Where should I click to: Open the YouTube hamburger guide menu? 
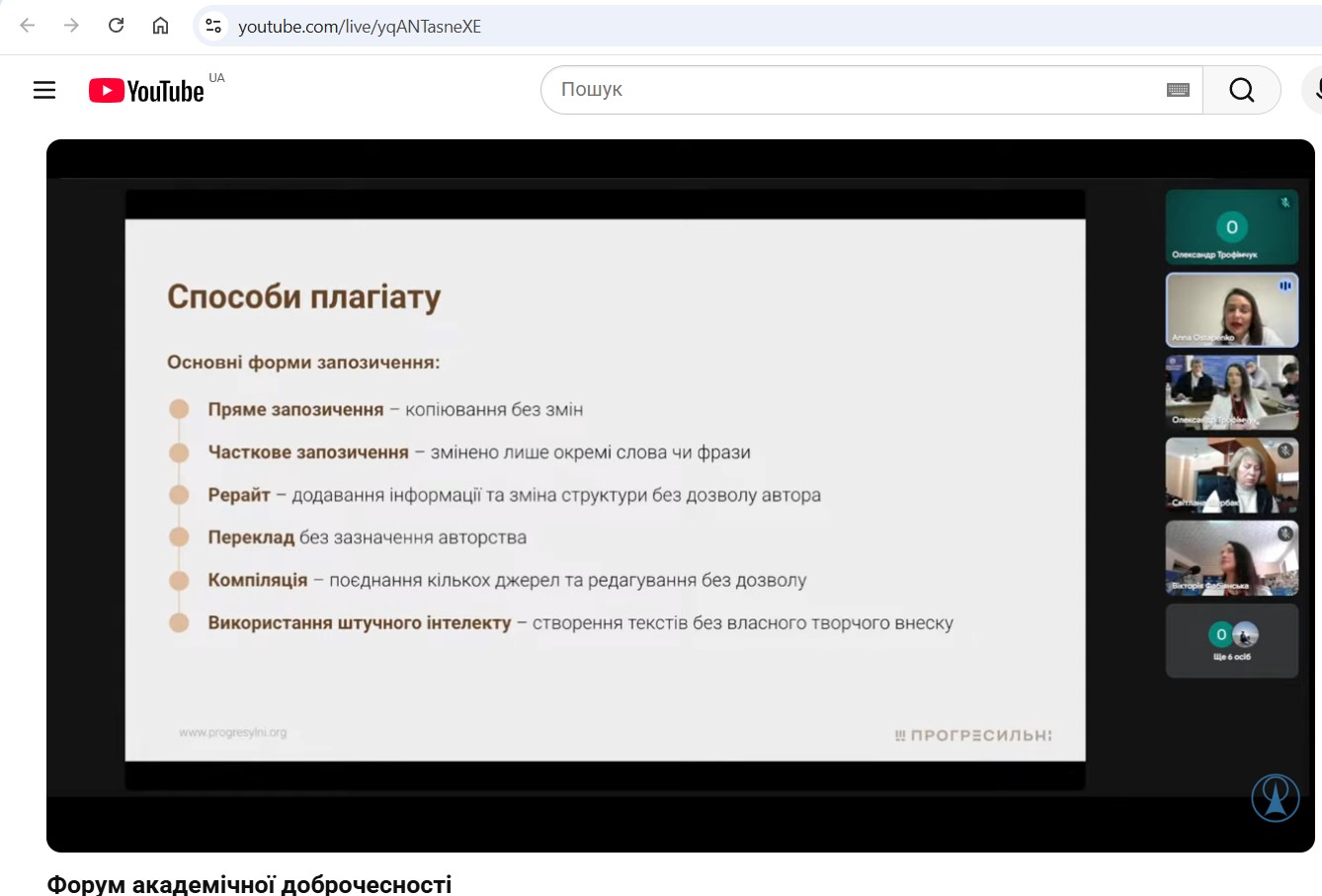pyautogui.click(x=44, y=90)
